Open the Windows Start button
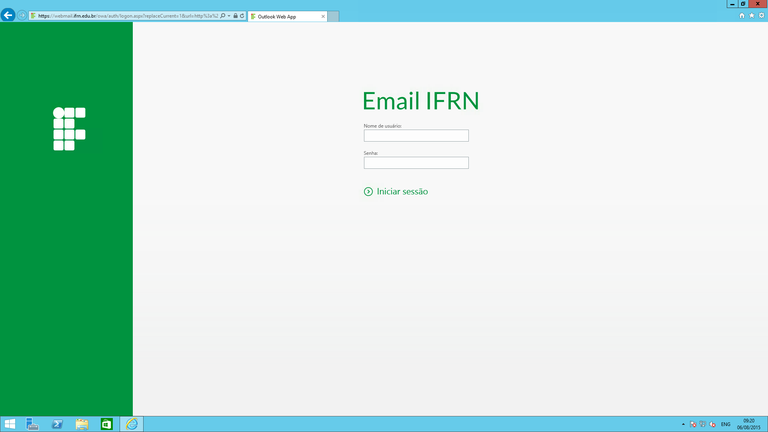Screen dimensions: 768x432 (10, 424)
